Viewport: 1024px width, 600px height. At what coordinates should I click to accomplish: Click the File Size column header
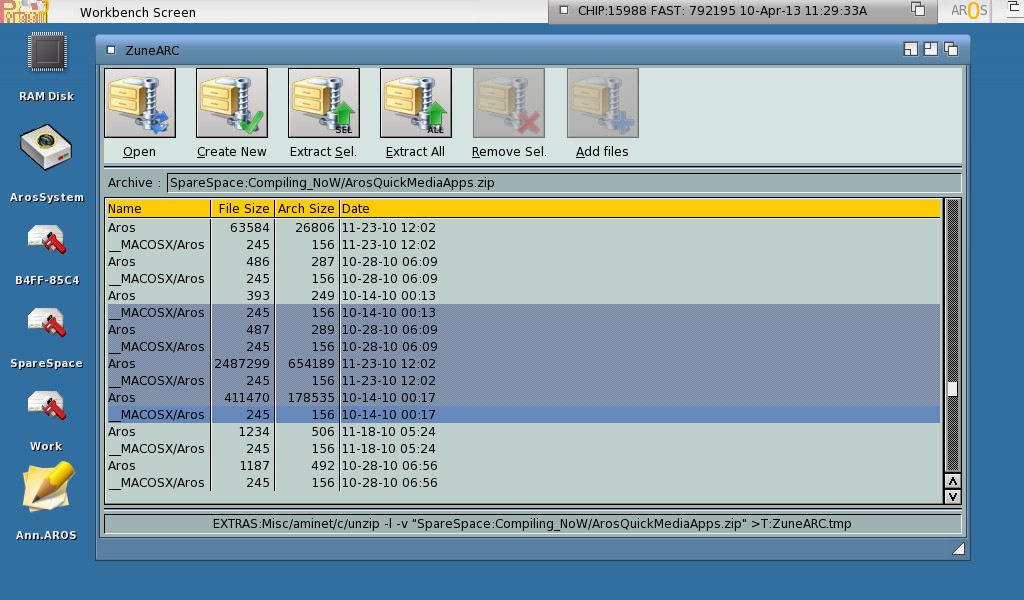[242, 209]
